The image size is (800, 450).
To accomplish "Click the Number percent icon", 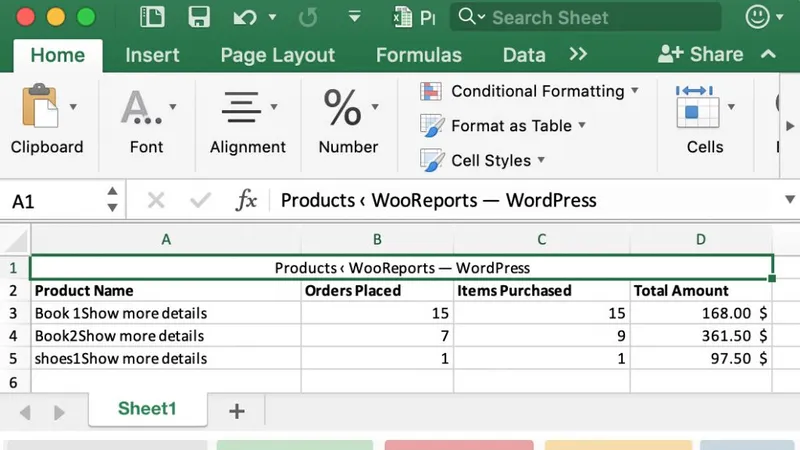I will point(342,107).
